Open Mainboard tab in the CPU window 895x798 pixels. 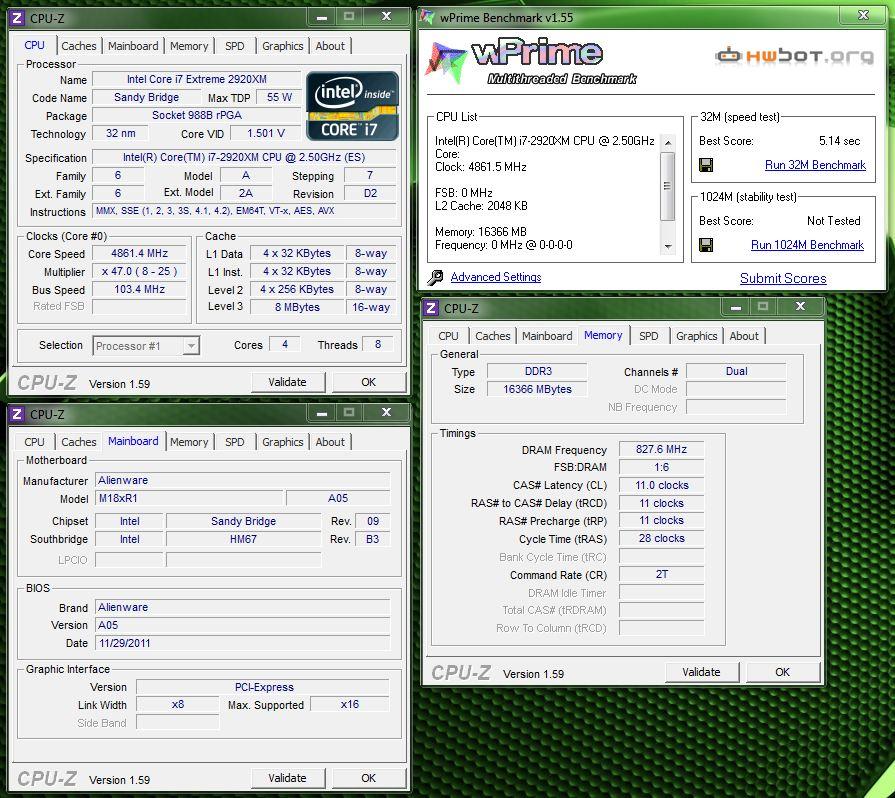click(x=133, y=46)
